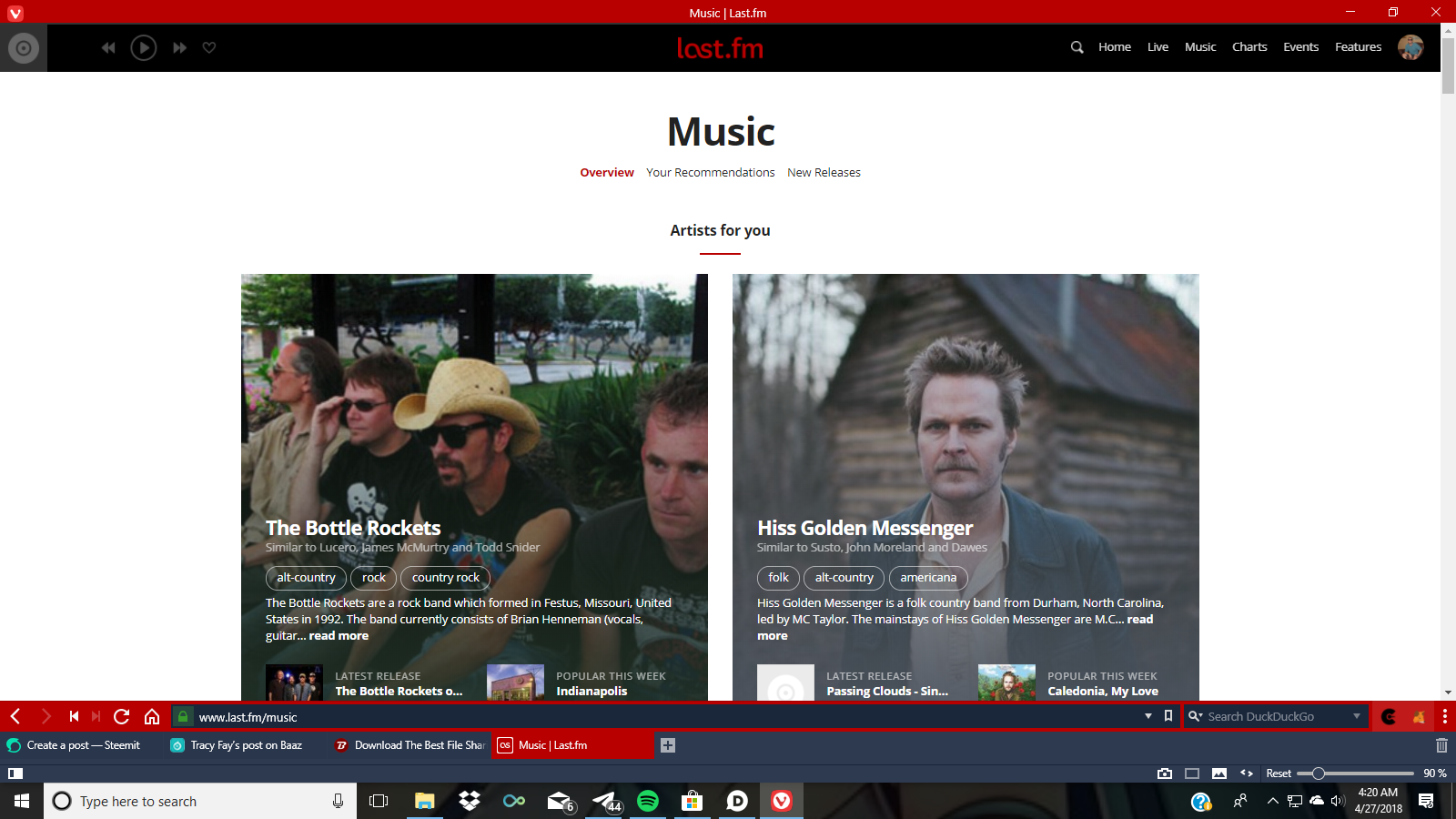Go back in browser history
The image size is (1456, 819).
pos(15,717)
